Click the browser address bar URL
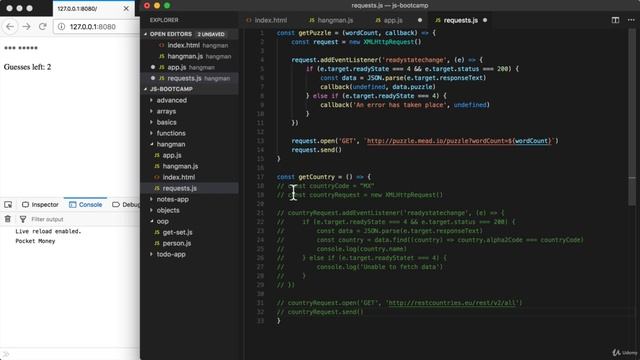The image size is (640, 360). pos(93,27)
